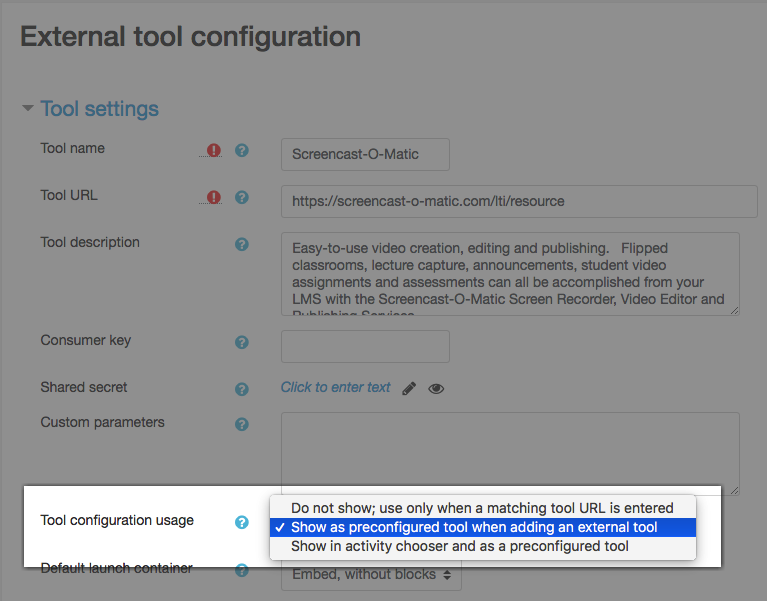Focus the Tool name input field

click(x=365, y=155)
